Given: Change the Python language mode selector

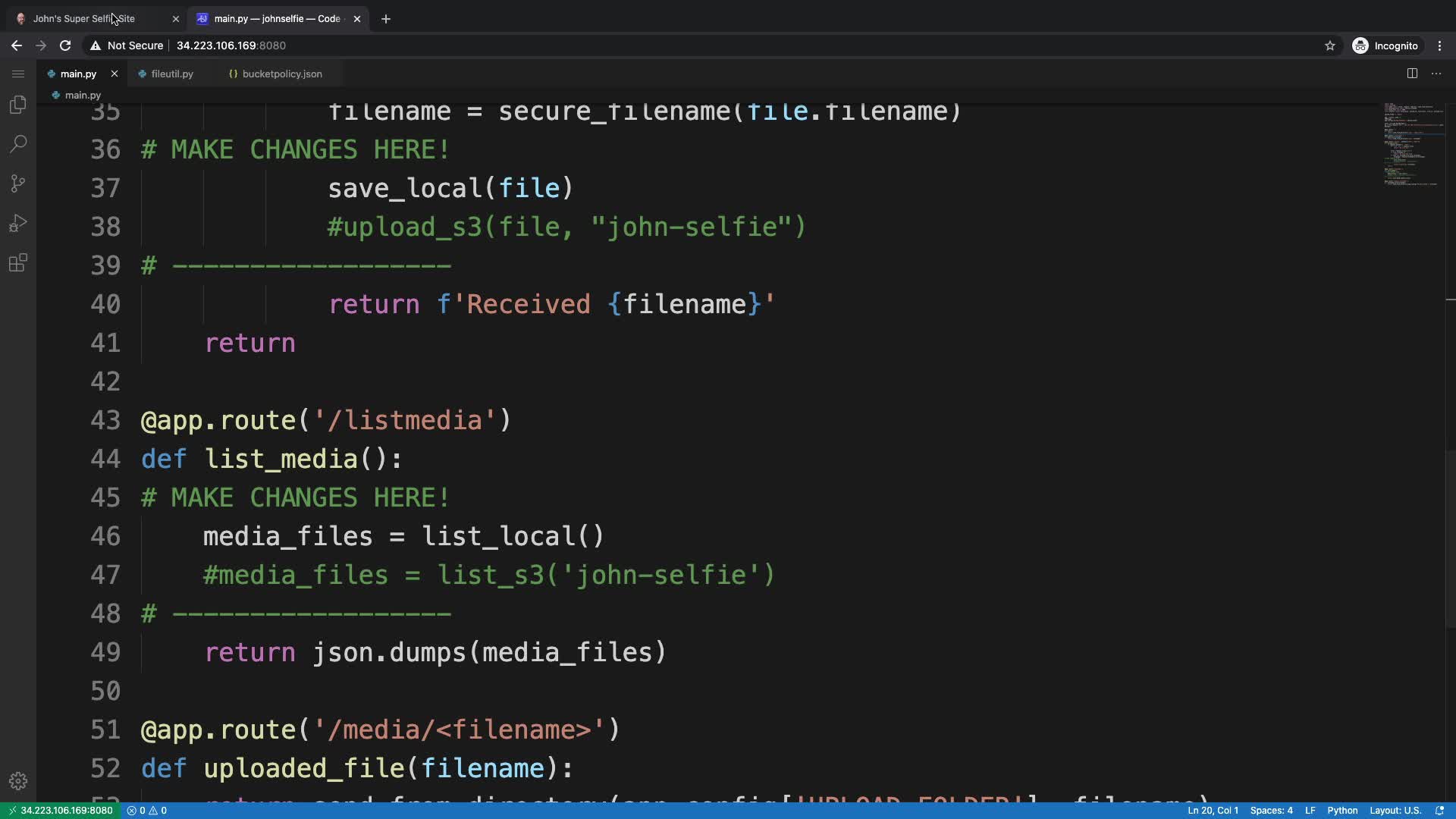Looking at the screenshot, I should click(x=1342, y=811).
